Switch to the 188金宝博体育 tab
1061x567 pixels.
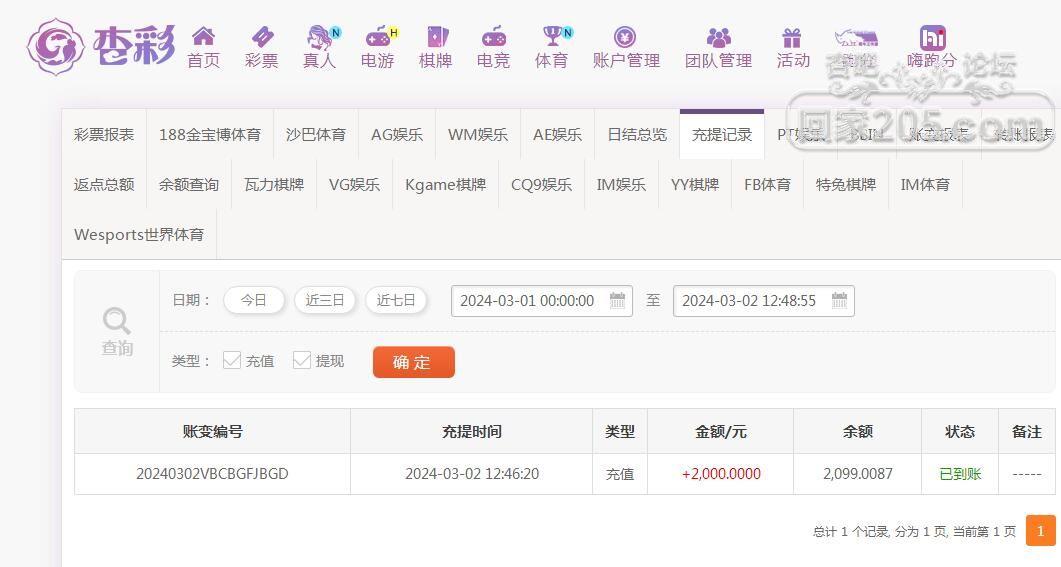point(210,135)
